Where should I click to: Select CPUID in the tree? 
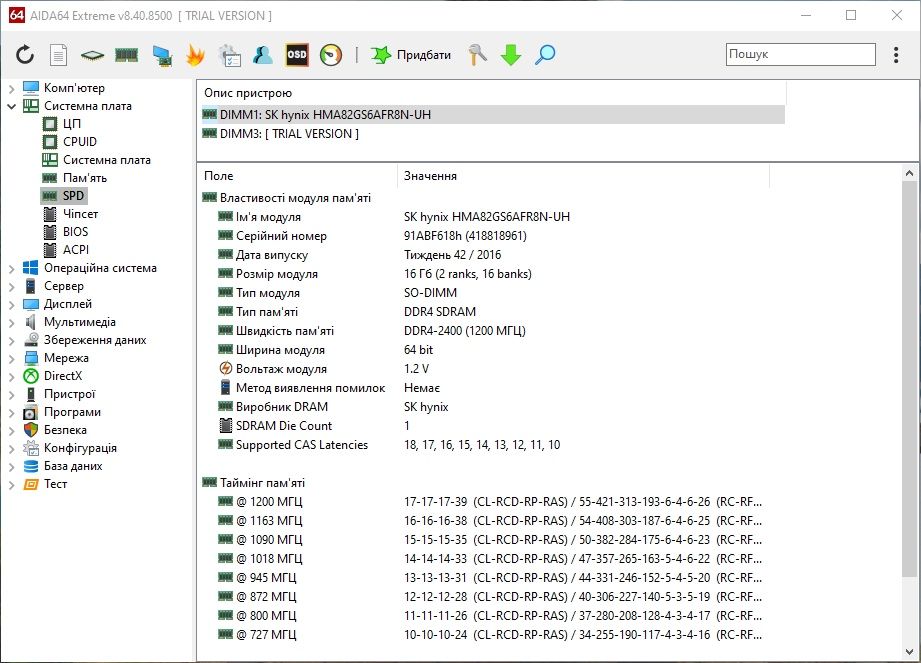click(80, 142)
